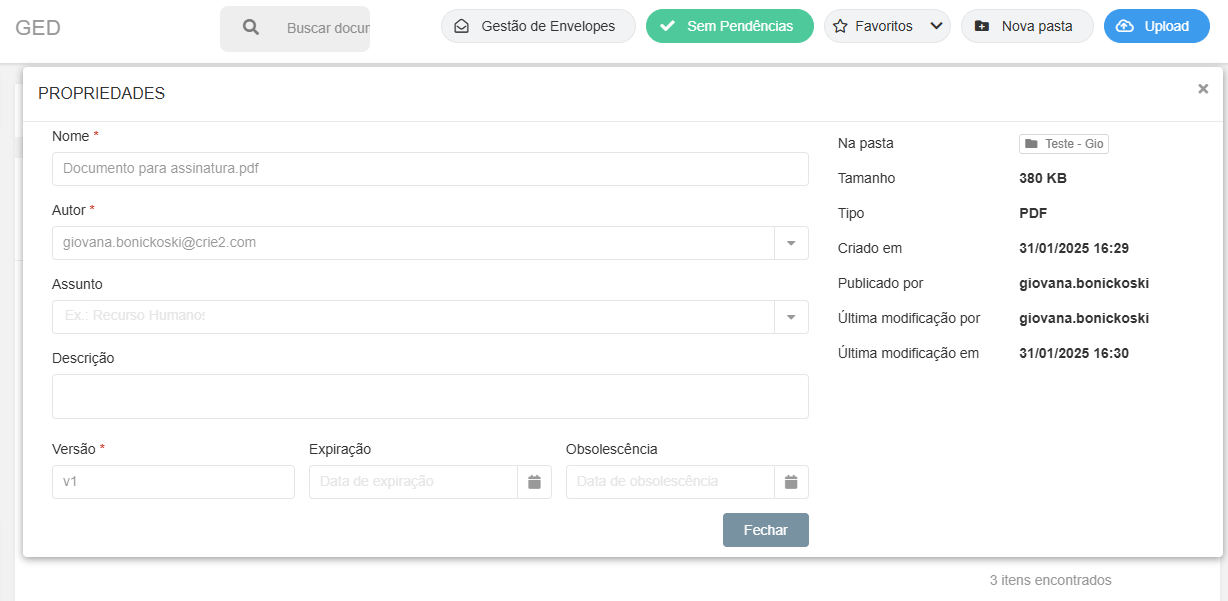Click the Versão input field
Screen dimensions: 1228x601
(x=173, y=482)
